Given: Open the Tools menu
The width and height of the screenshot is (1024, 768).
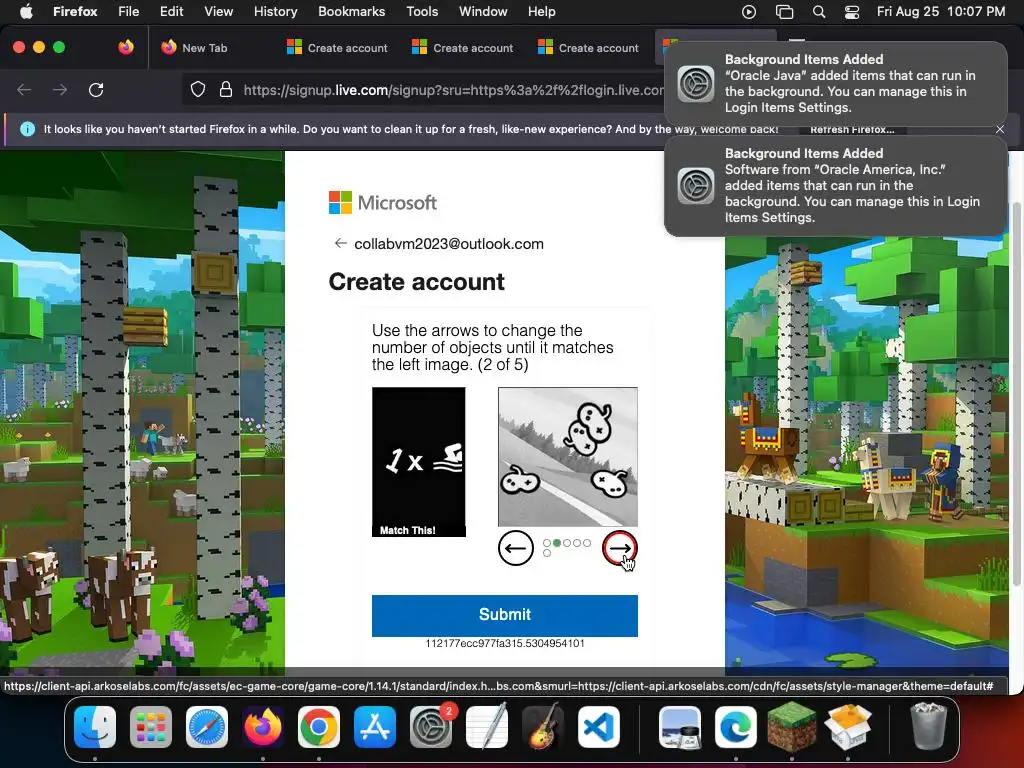Looking at the screenshot, I should click(x=423, y=12).
